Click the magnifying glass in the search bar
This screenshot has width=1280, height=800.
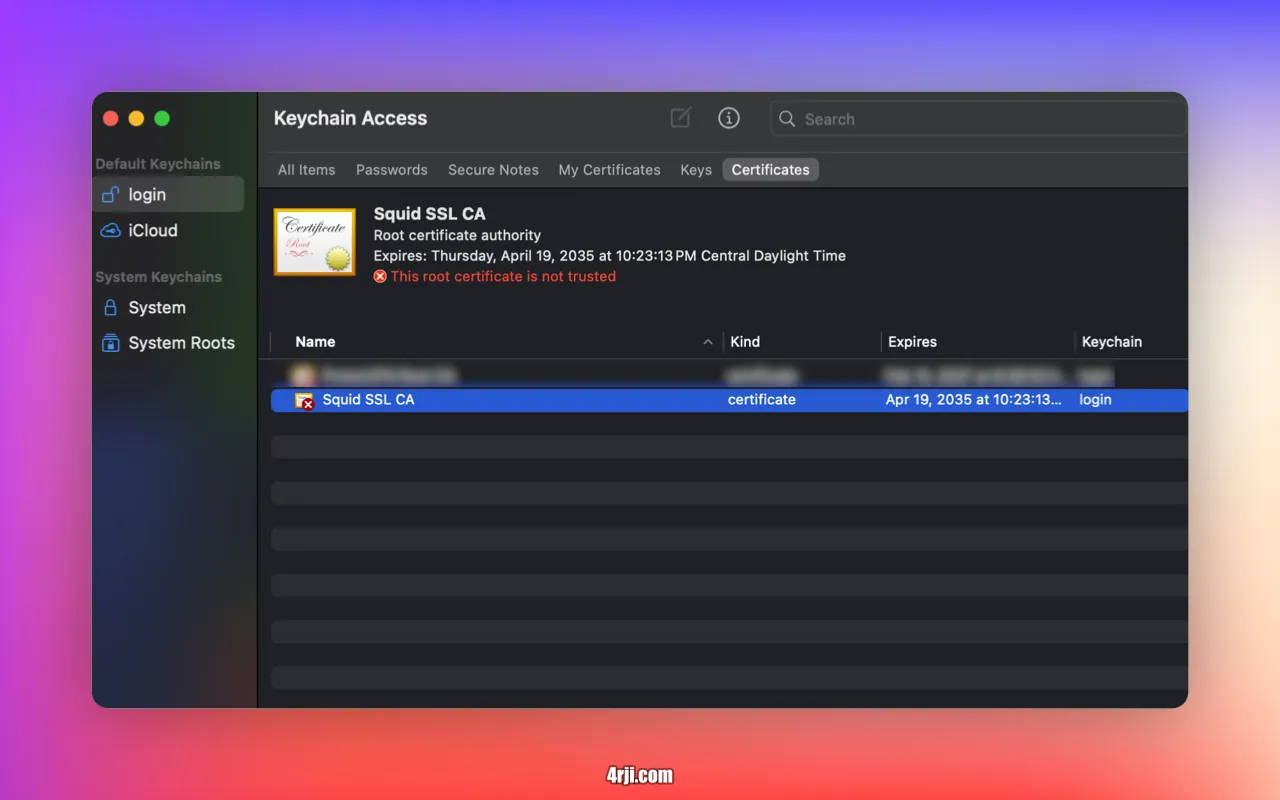click(x=787, y=119)
